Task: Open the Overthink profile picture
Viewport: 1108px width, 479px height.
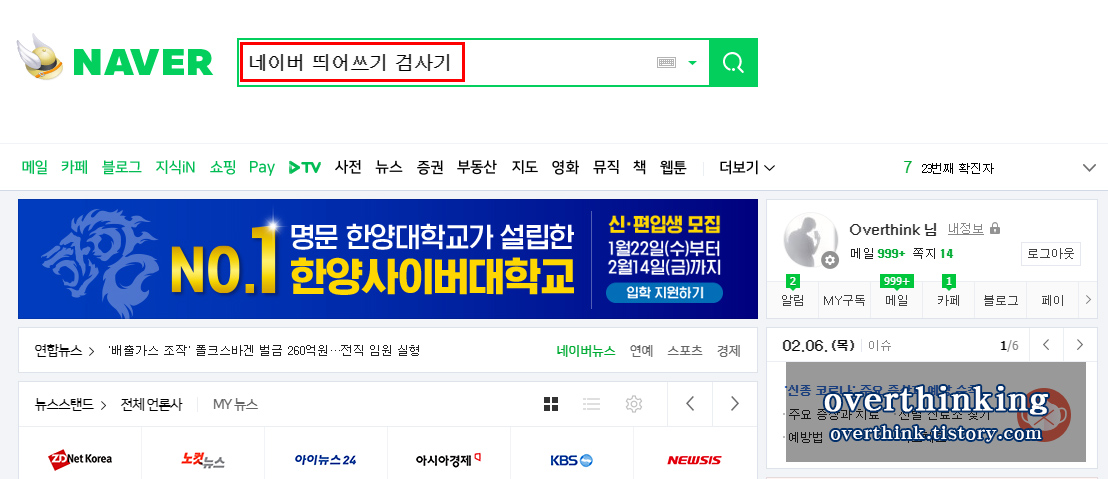Action: click(811, 240)
